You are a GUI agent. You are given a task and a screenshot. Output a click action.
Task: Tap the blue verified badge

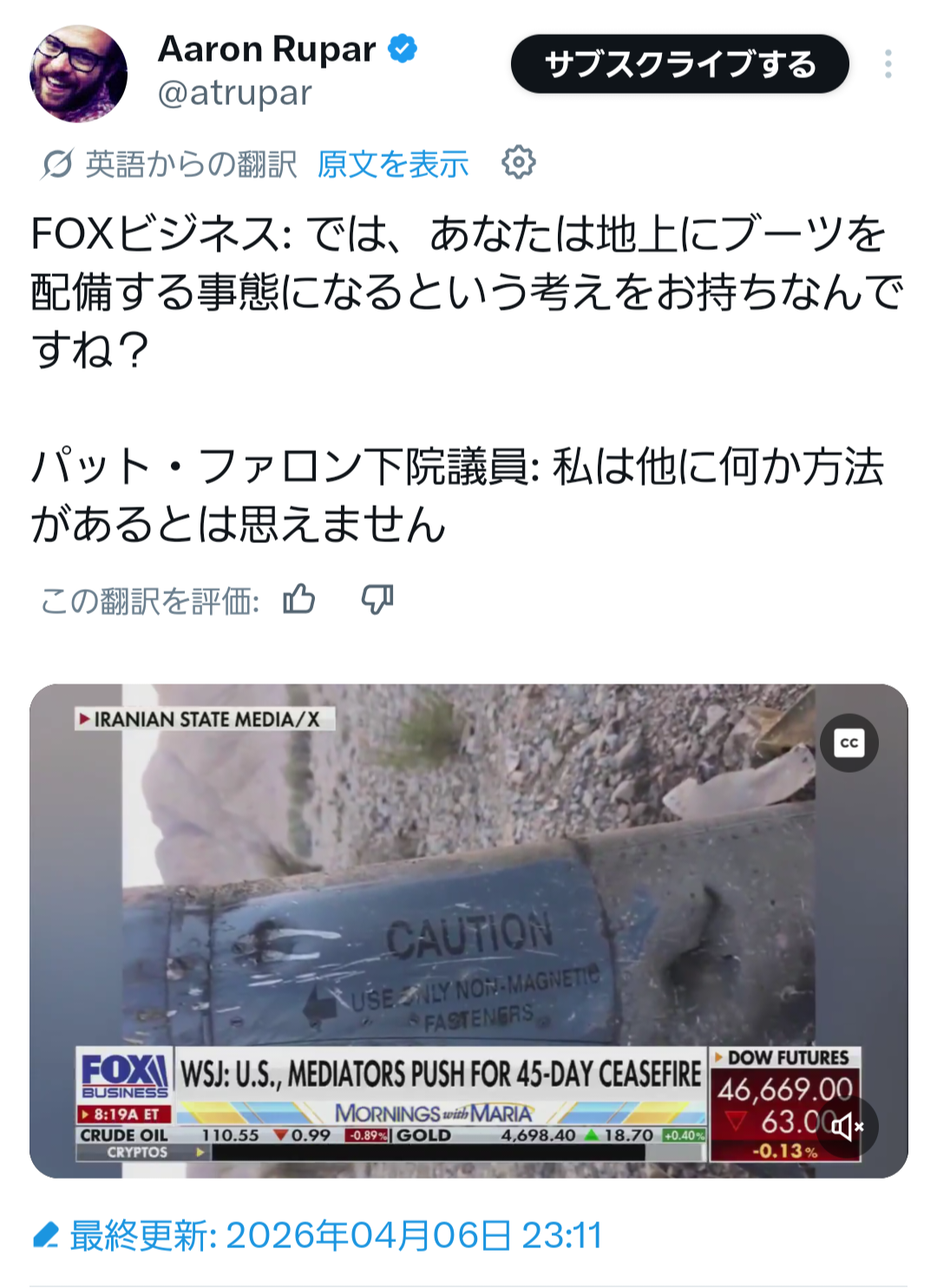pyautogui.click(x=403, y=49)
